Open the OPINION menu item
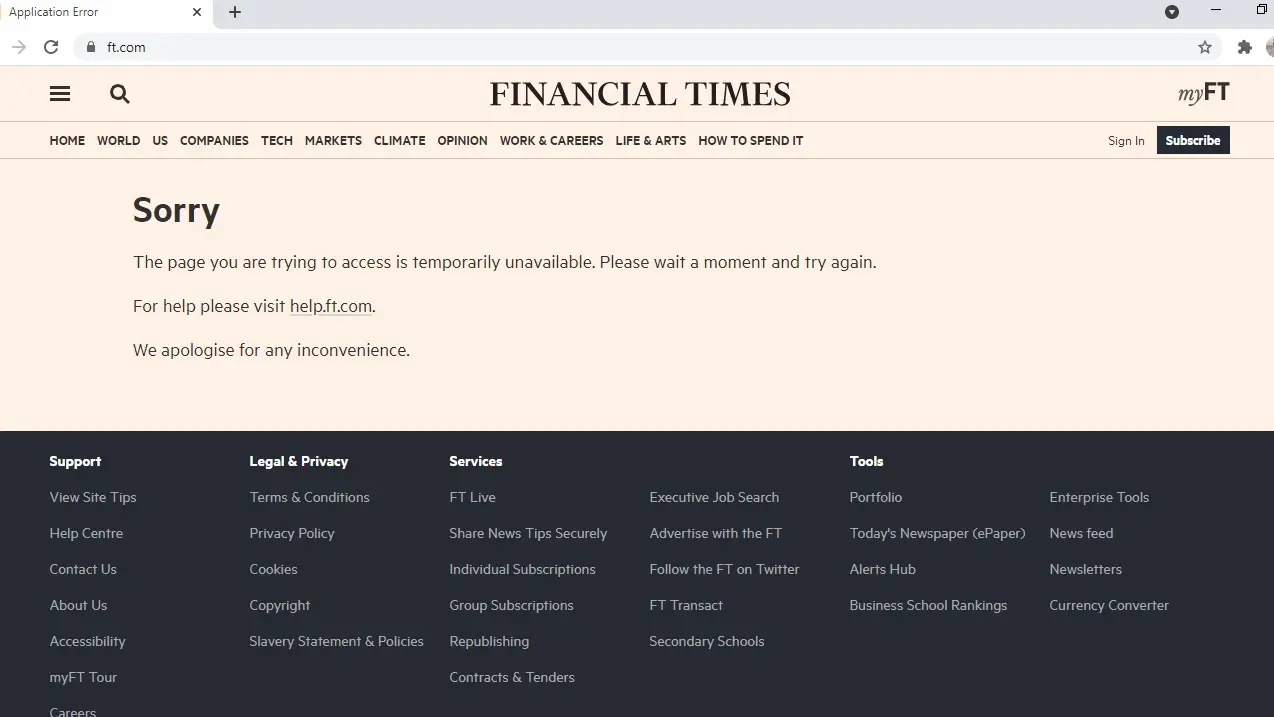The width and height of the screenshot is (1274, 717). tap(462, 141)
